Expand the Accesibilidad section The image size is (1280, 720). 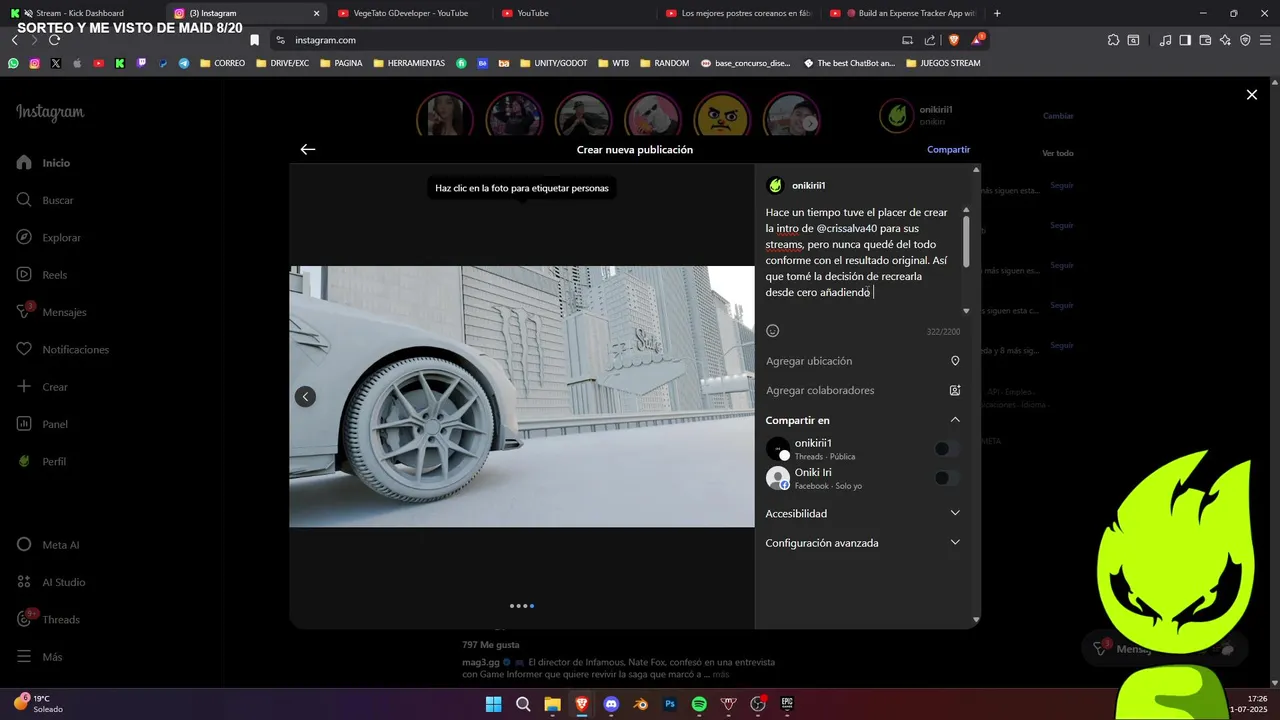862,514
